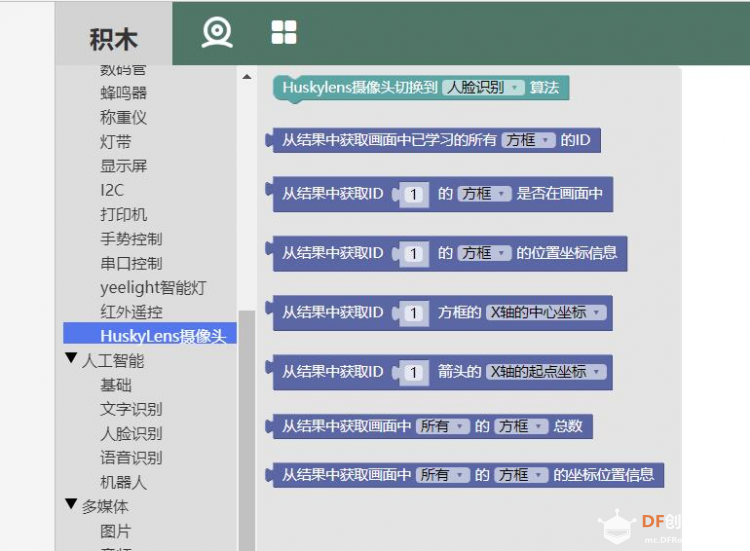Screen dimensions: 750x551
Task: Open the I2C category
Action: 112,190
